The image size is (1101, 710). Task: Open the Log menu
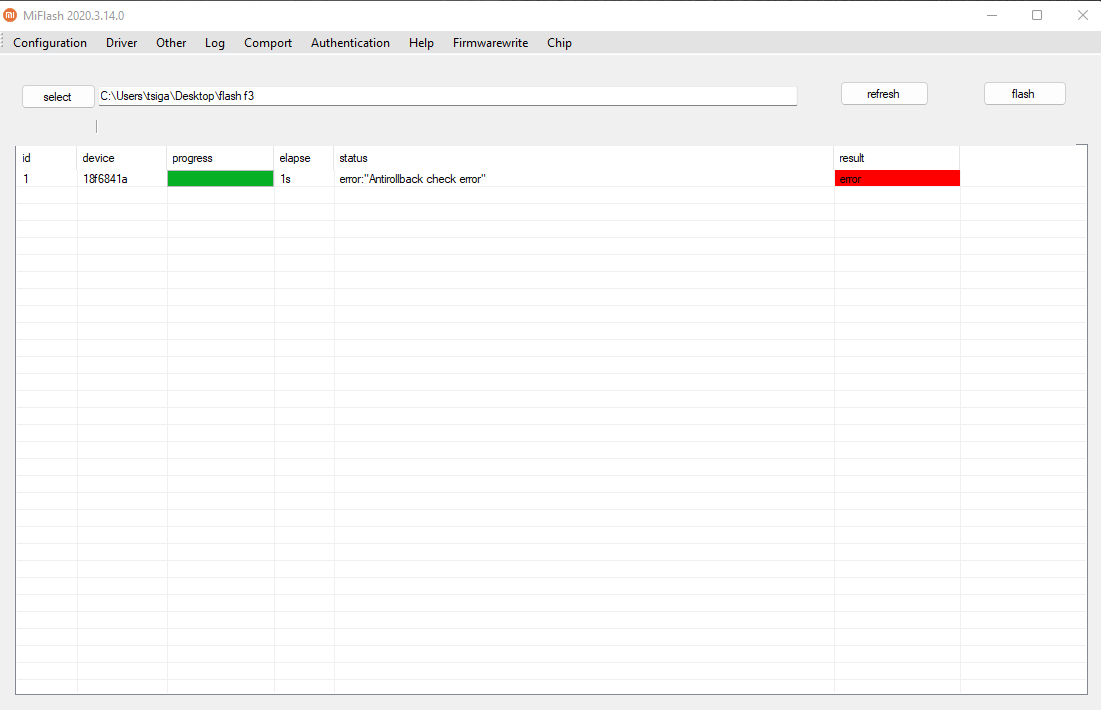[215, 43]
